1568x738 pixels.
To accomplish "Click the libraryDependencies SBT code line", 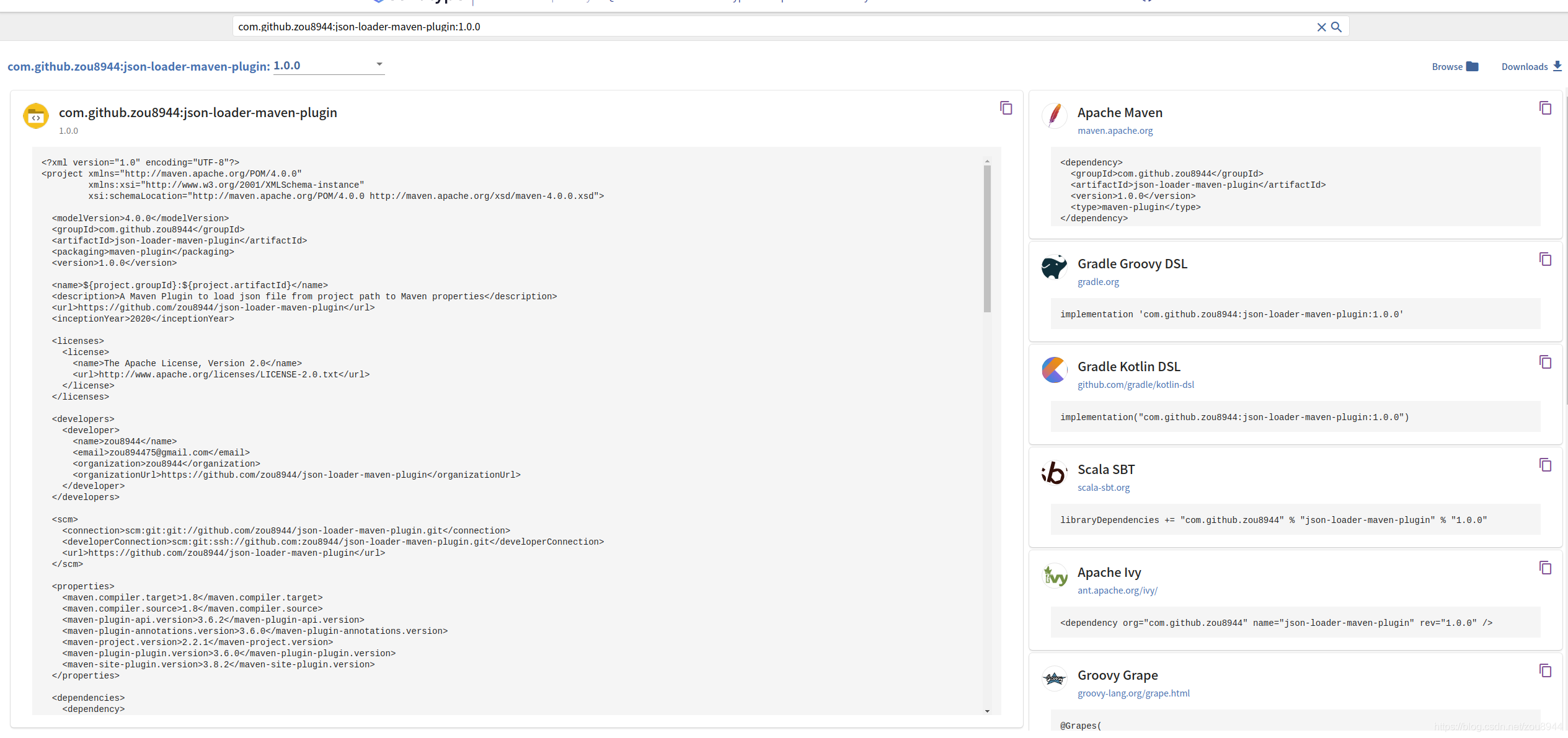I will click(x=1273, y=520).
